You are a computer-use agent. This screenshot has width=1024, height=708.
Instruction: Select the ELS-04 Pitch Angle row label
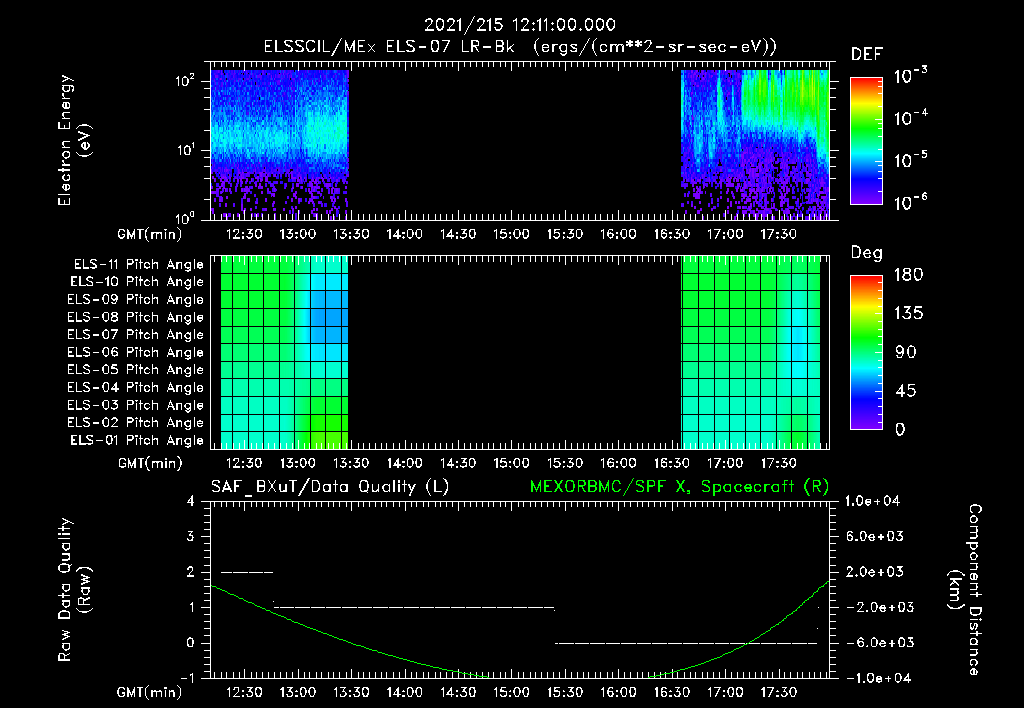point(135,387)
